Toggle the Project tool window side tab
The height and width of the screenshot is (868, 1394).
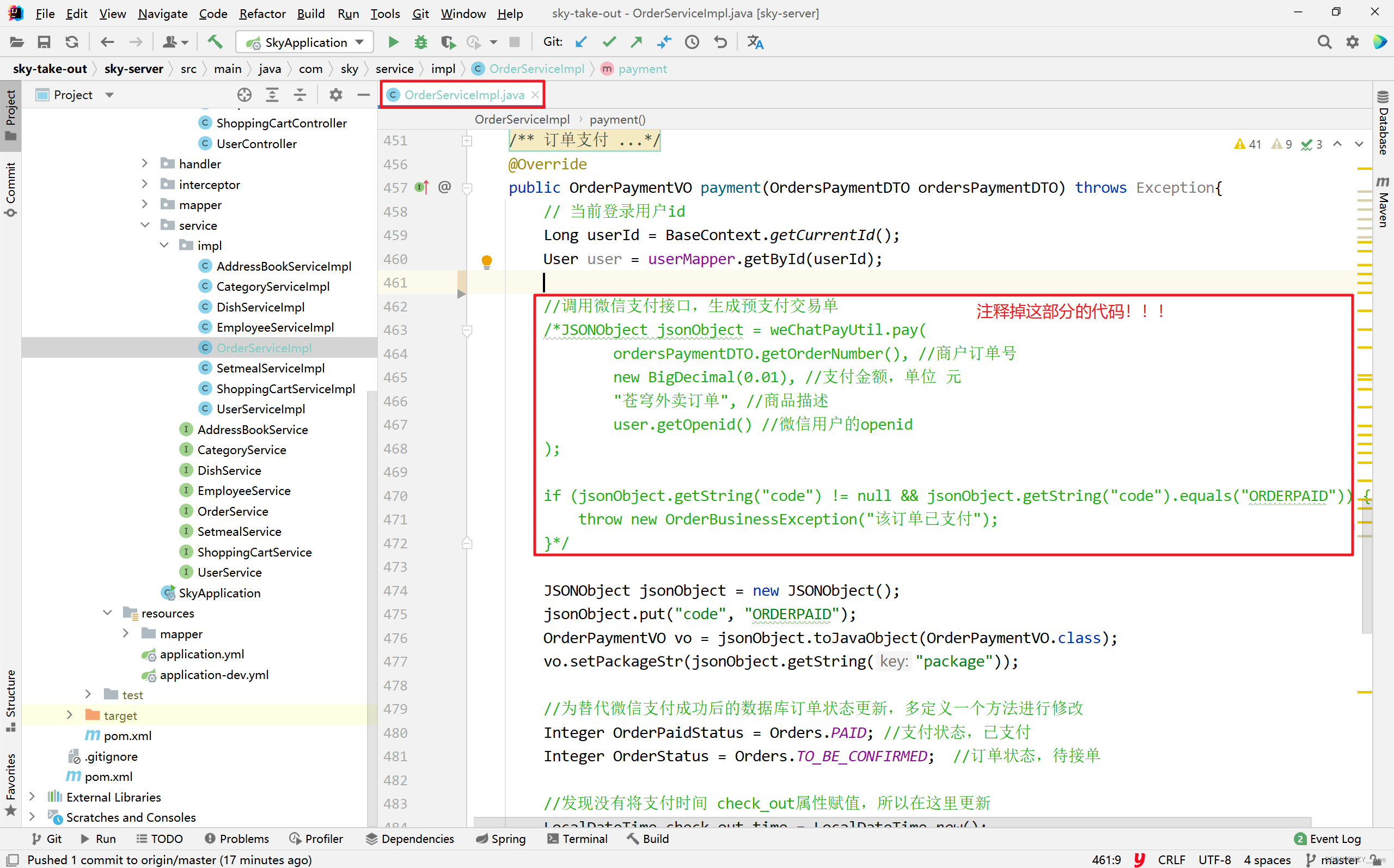pyautogui.click(x=10, y=115)
